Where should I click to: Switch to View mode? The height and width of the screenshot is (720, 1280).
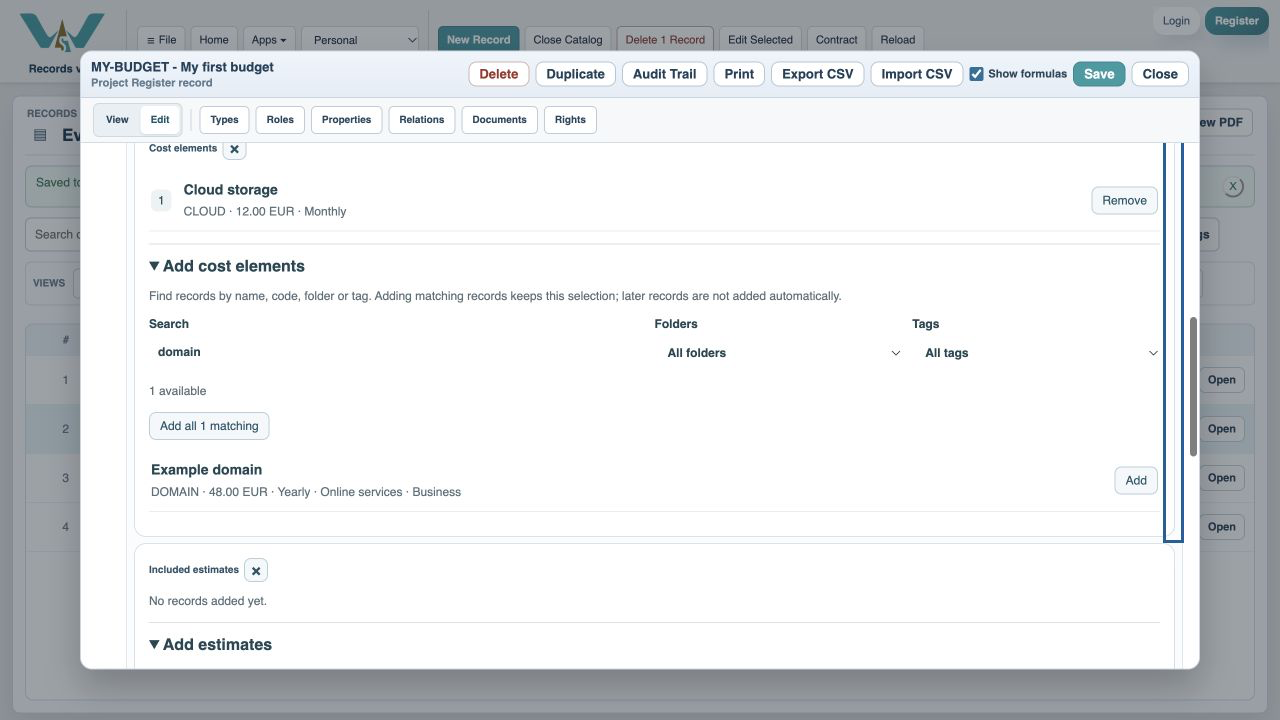point(117,120)
